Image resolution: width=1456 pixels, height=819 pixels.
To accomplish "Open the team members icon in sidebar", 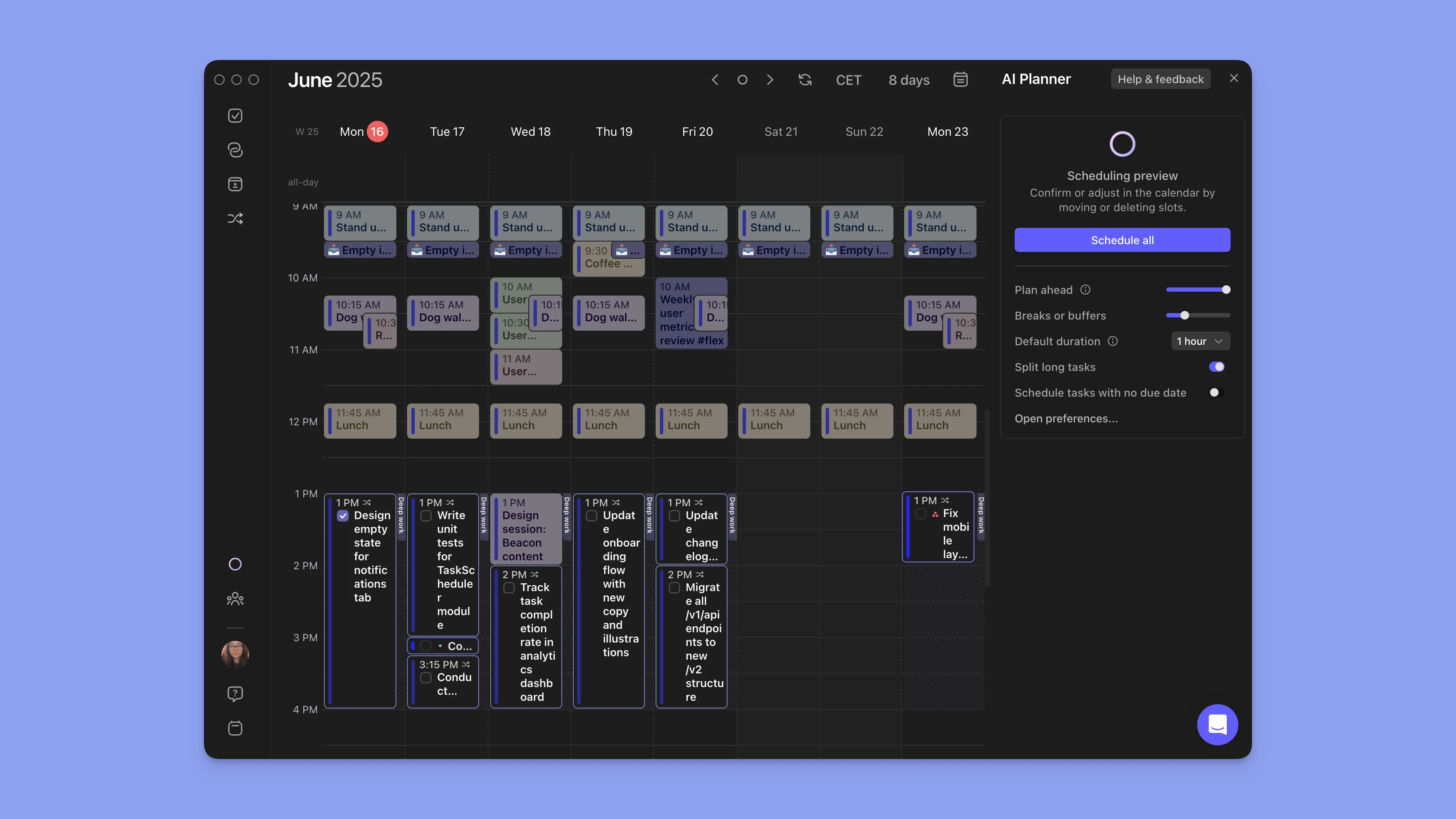I will [x=235, y=598].
